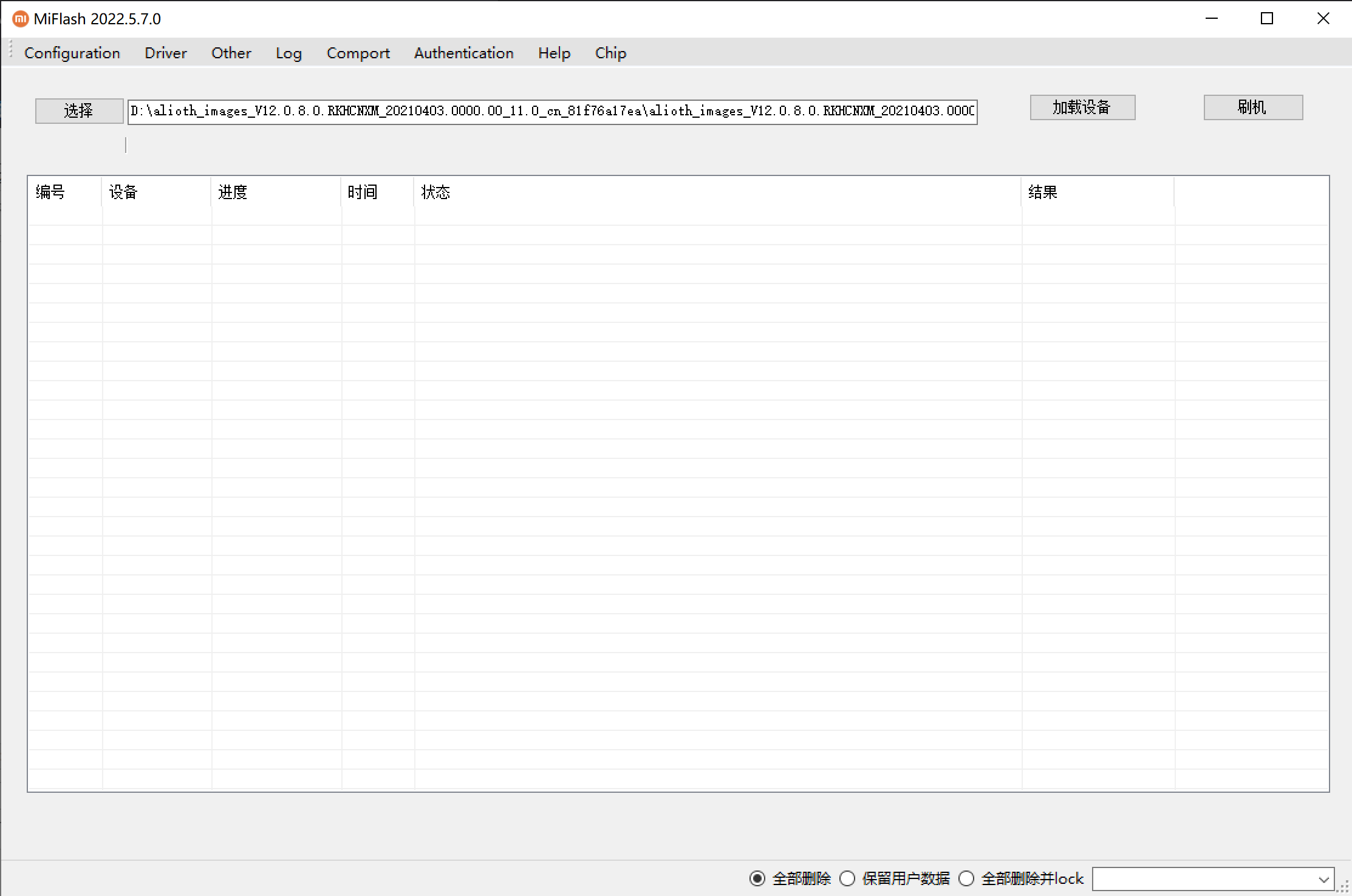
Task: Select the 全部删除 radio button
Action: (x=757, y=878)
